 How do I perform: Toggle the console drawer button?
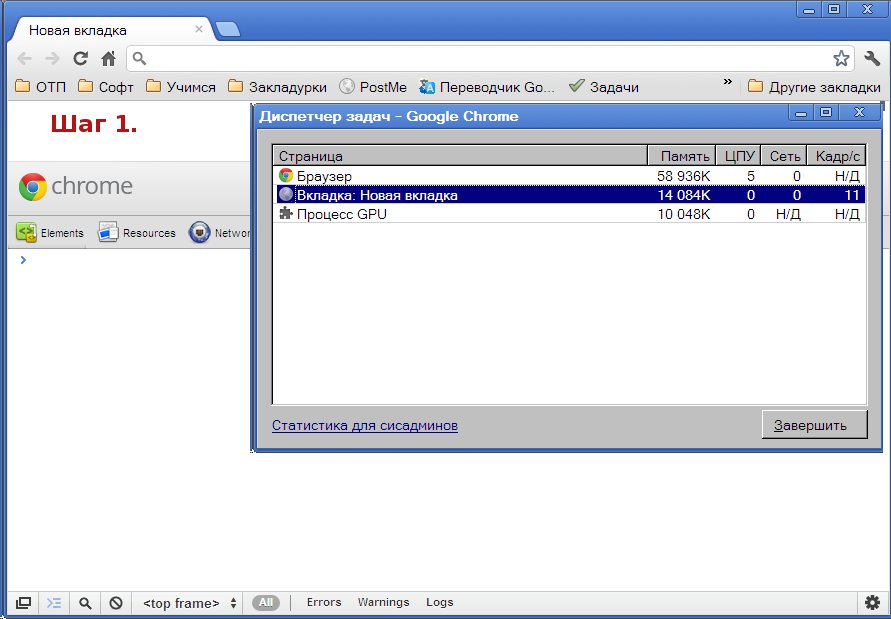54,603
